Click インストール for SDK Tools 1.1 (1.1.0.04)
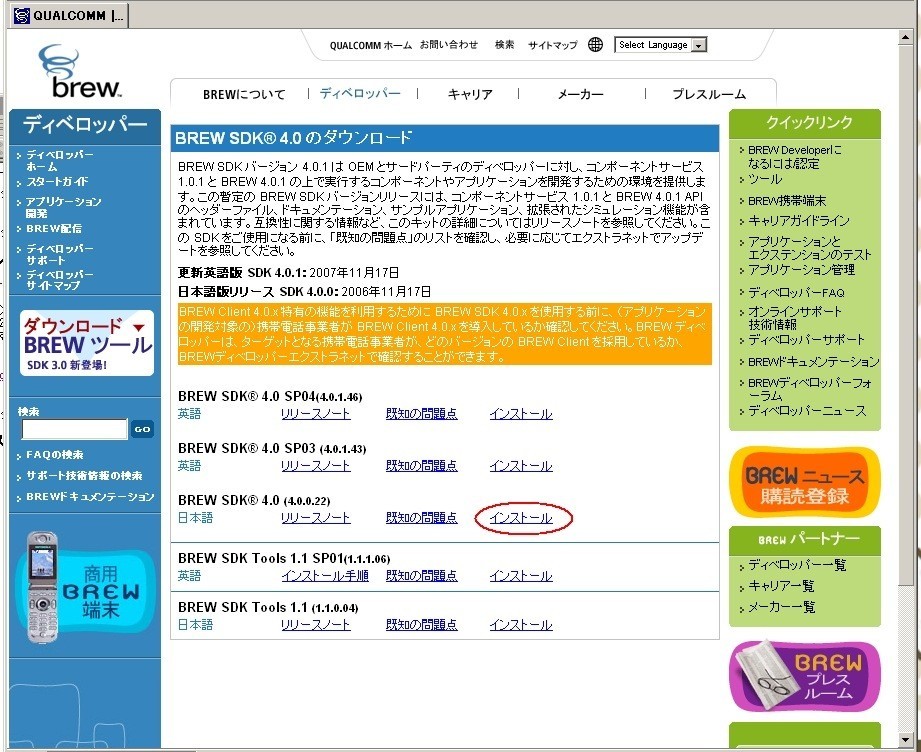Screen dimensions: 921x752 coord(521,625)
